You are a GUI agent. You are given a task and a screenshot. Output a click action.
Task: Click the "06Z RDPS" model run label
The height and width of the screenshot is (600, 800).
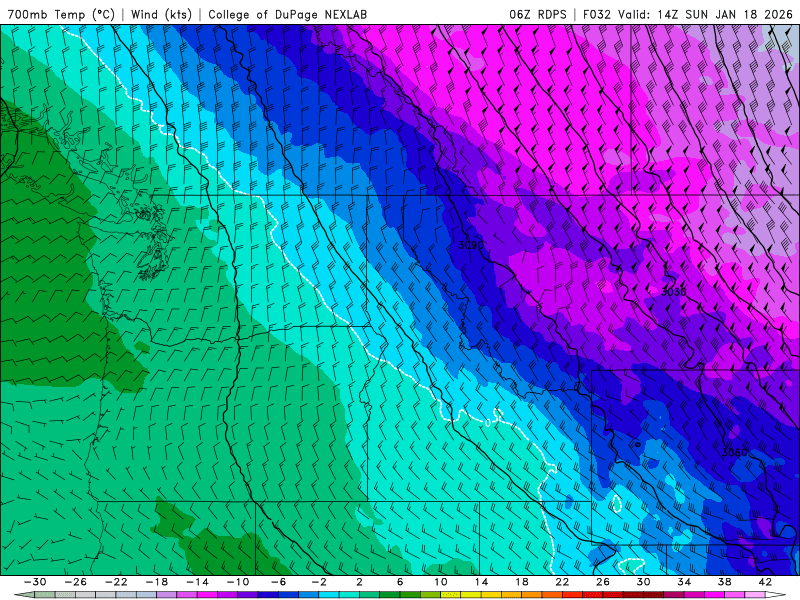coord(538,14)
